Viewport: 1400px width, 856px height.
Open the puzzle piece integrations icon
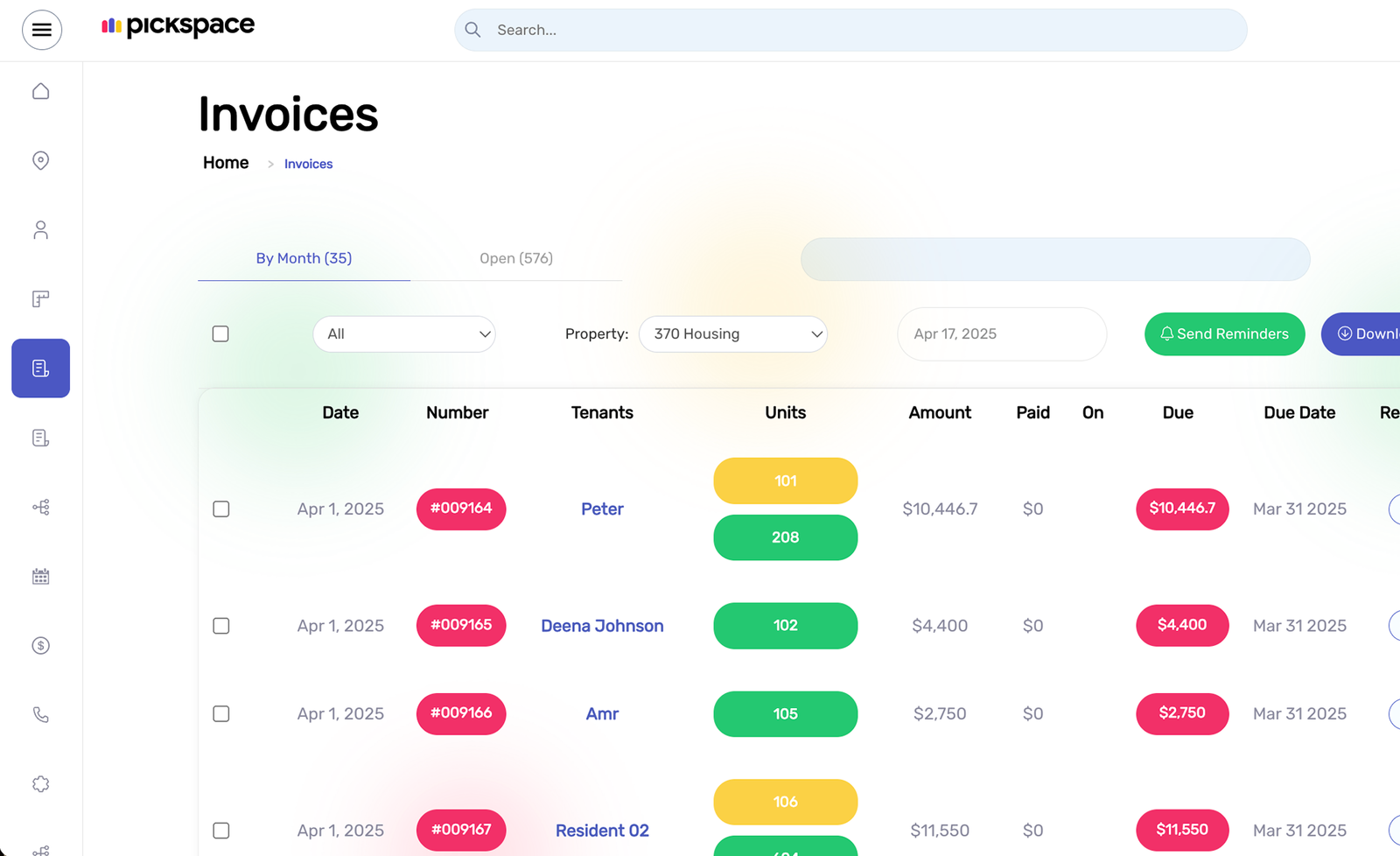tap(40, 784)
